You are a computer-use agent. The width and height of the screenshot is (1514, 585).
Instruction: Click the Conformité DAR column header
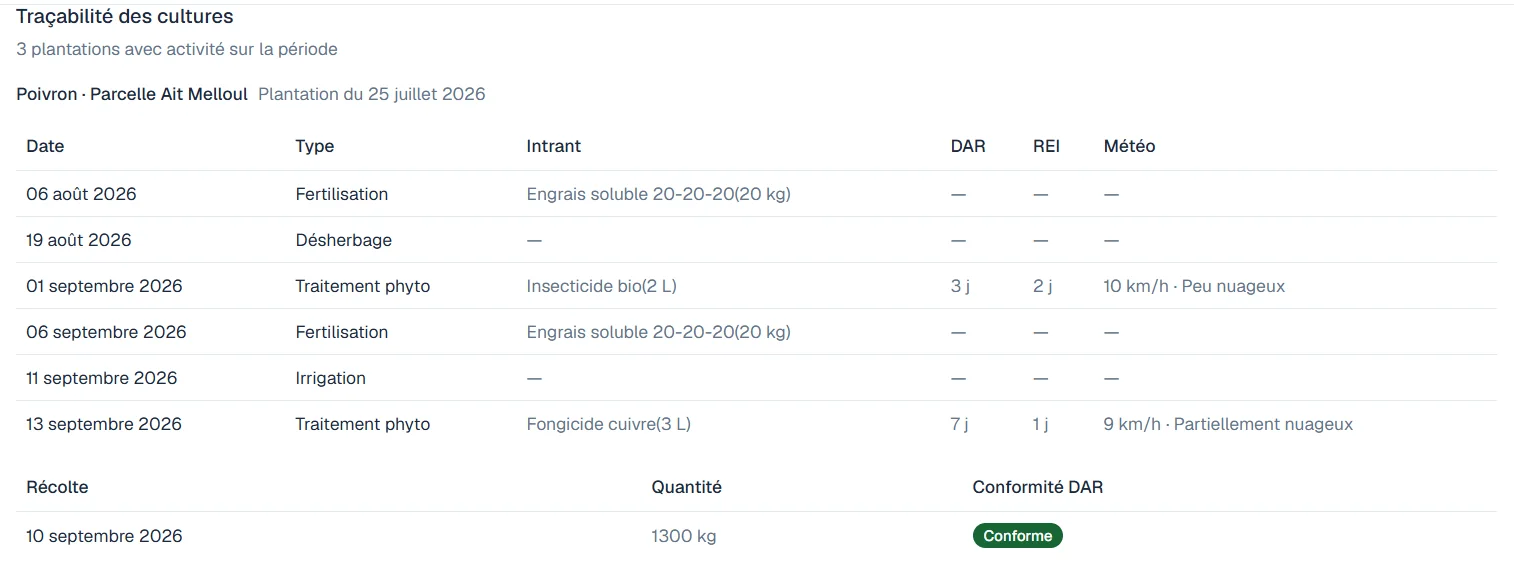pos(1038,487)
